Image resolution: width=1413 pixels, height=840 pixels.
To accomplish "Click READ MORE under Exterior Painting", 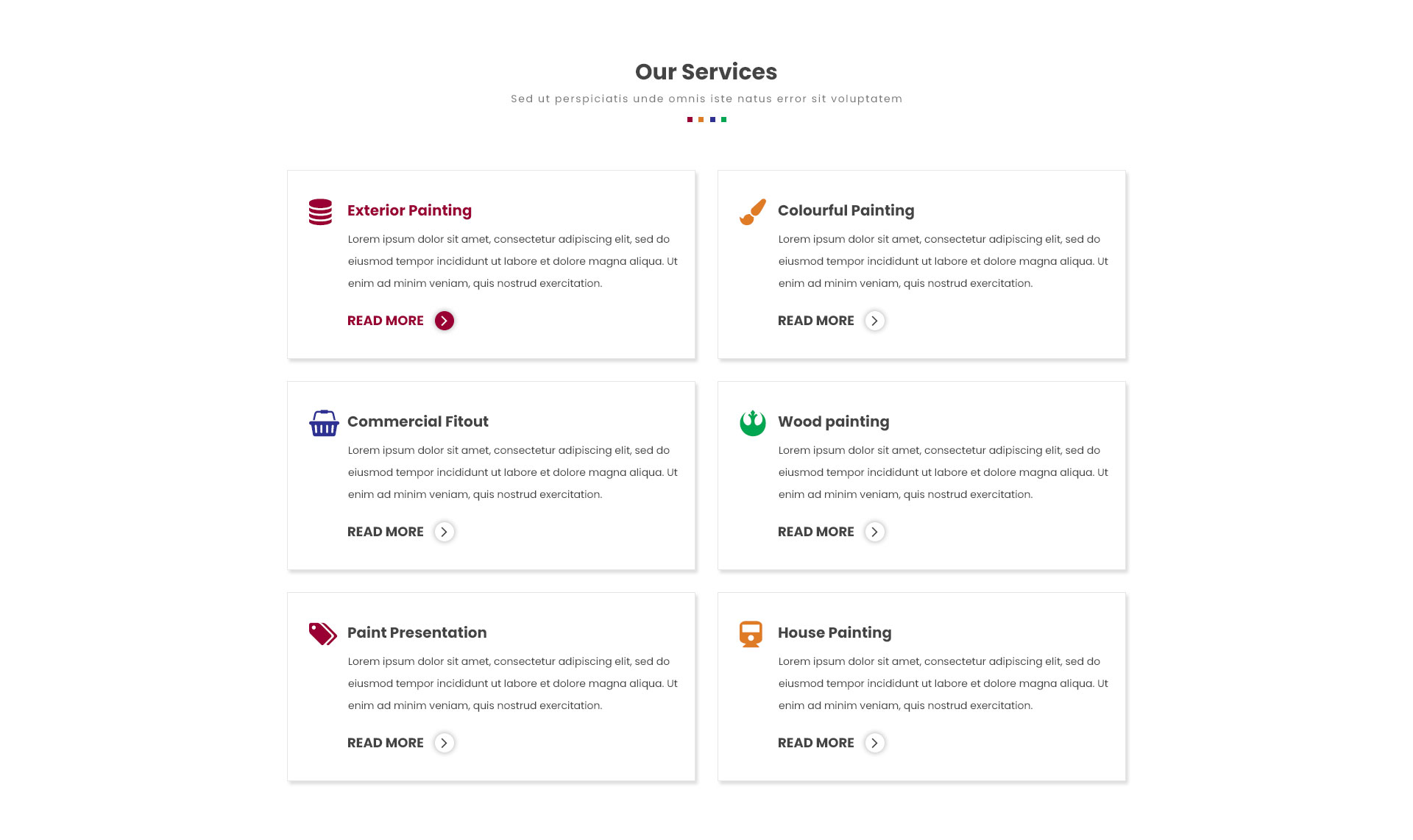I will point(386,321).
